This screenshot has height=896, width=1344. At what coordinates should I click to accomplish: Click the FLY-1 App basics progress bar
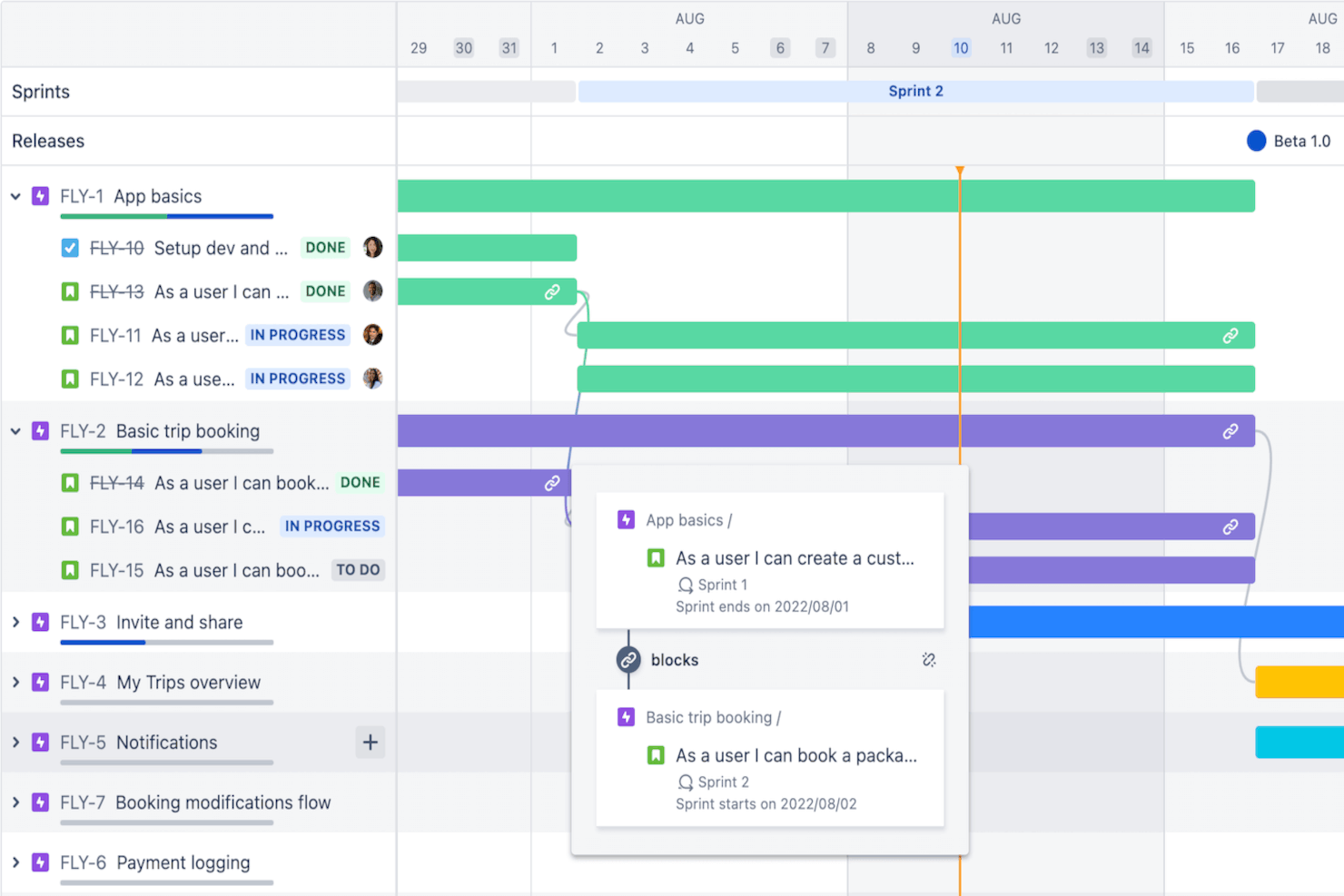(166, 216)
